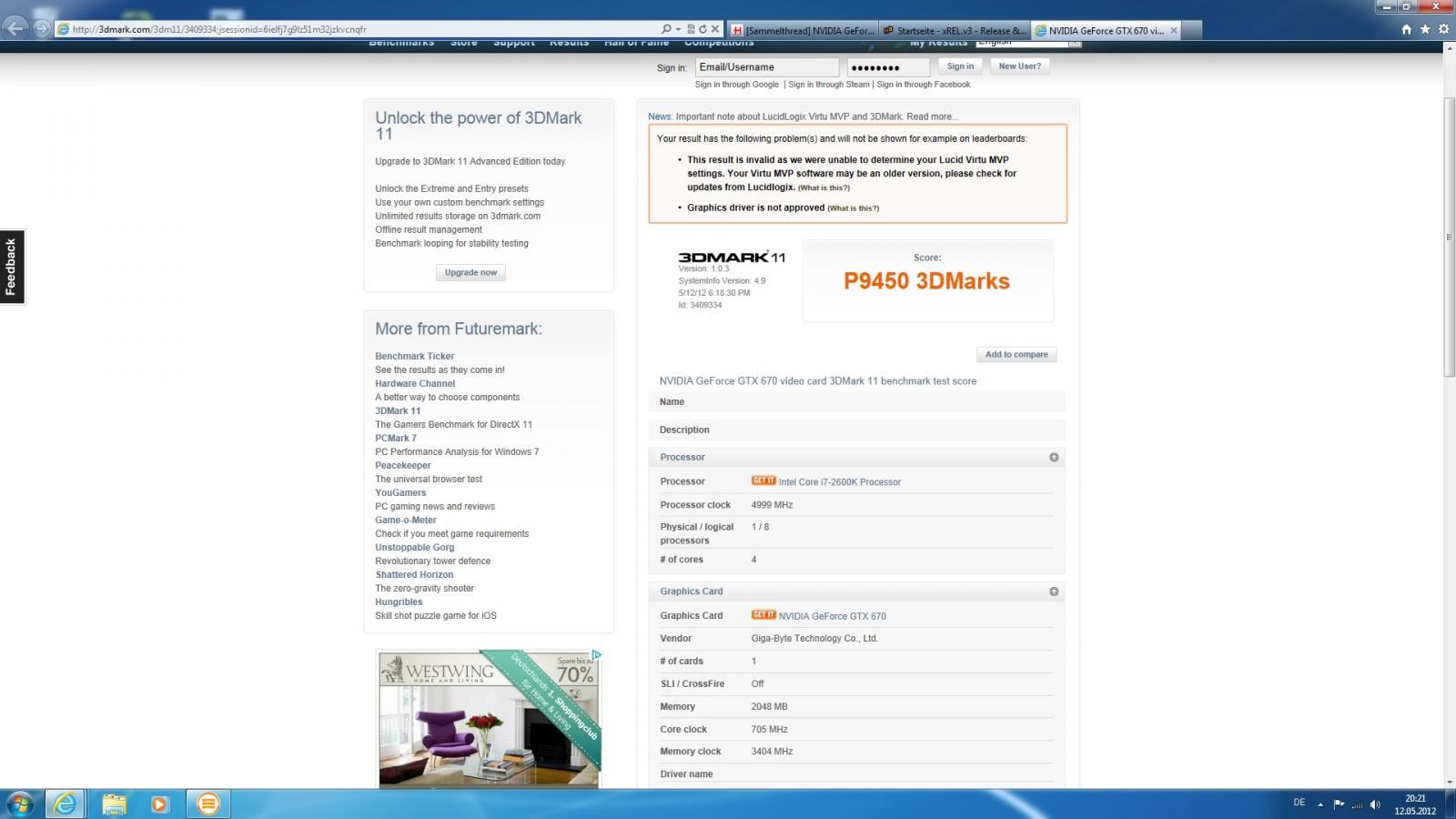Screen dimensions: 1456x819
Task: Show hidden tray icons arrow
Action: (1320, 804)
